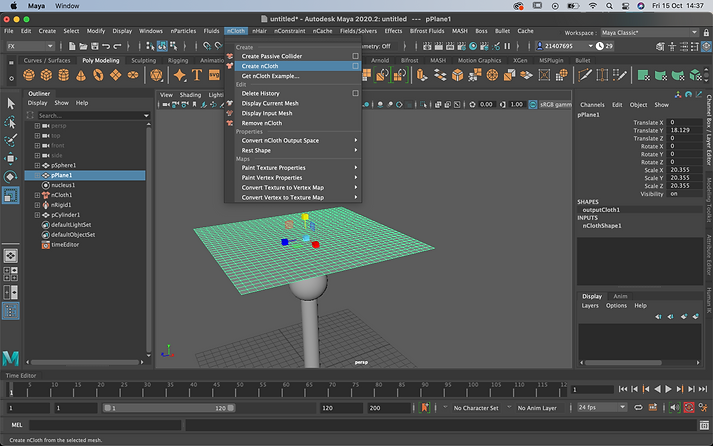Expand the nRigid1 node in Outliner
Screen dimensions: 713x446
[x=37, y=205]
